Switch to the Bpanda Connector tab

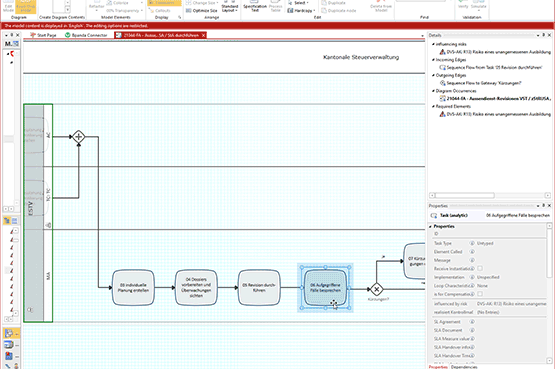tap(86, 35)
